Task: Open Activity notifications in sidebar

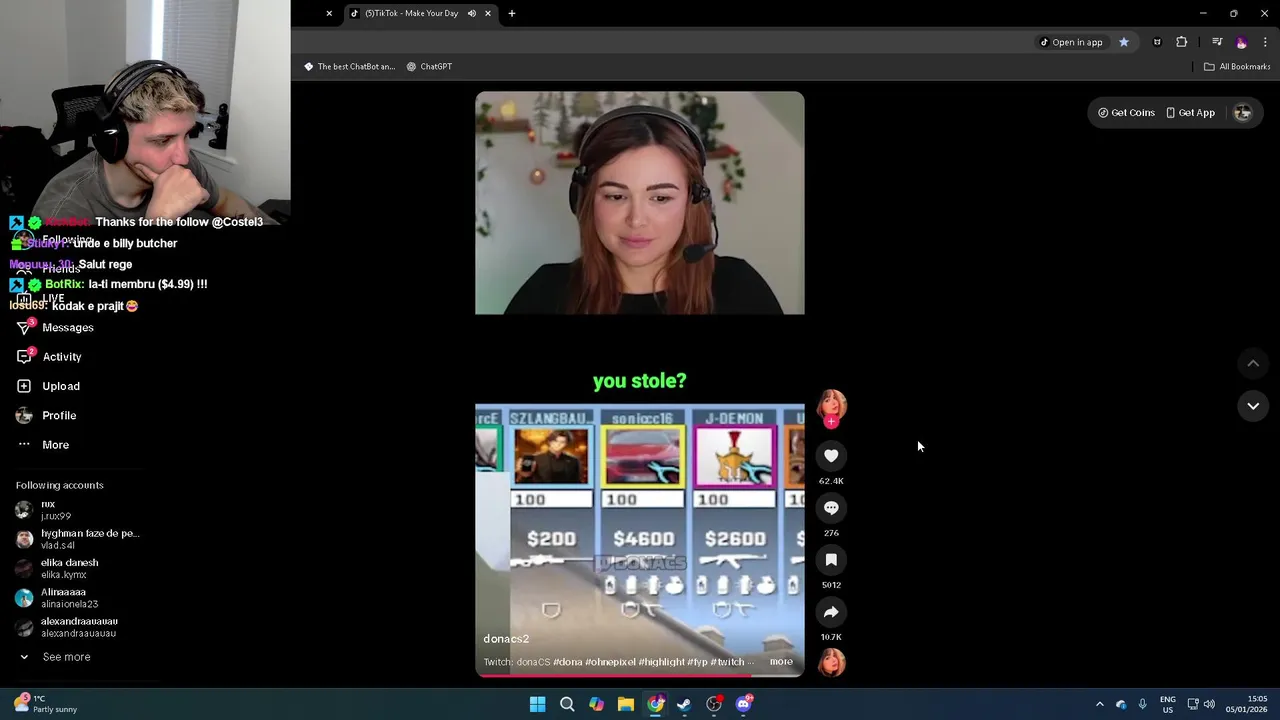Action: (x=62, y=357)
